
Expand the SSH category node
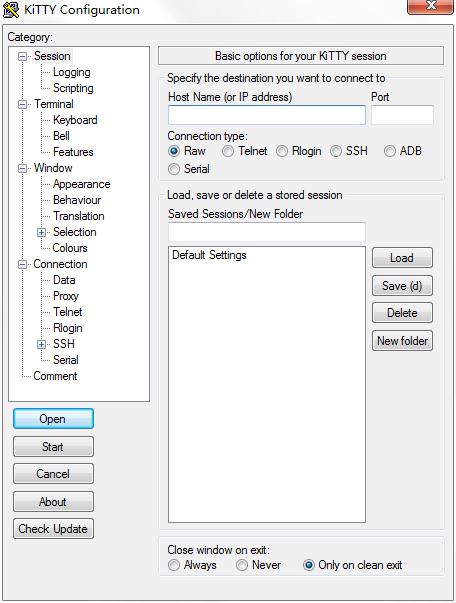point(42,344)
